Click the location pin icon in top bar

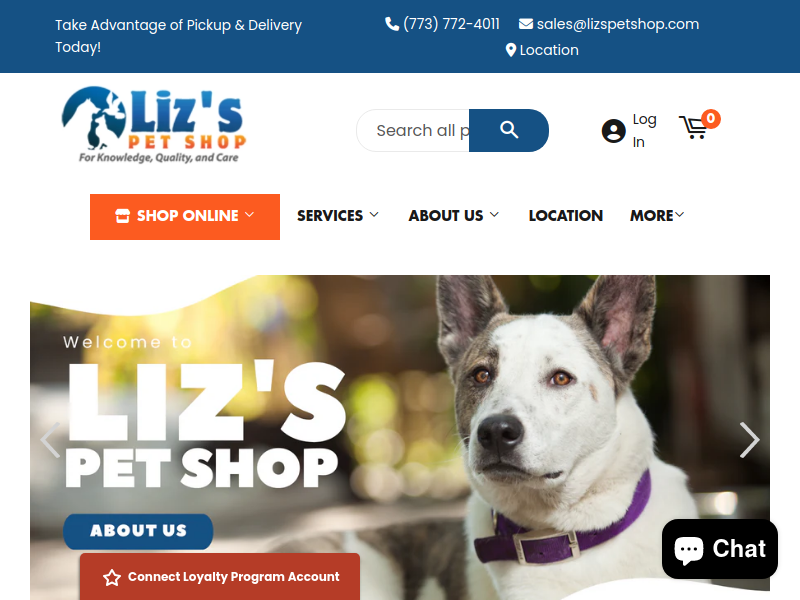(510, 50)
